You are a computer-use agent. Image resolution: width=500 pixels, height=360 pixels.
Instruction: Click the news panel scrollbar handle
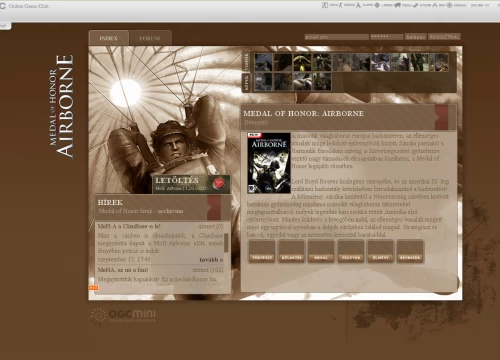(226, 243)
